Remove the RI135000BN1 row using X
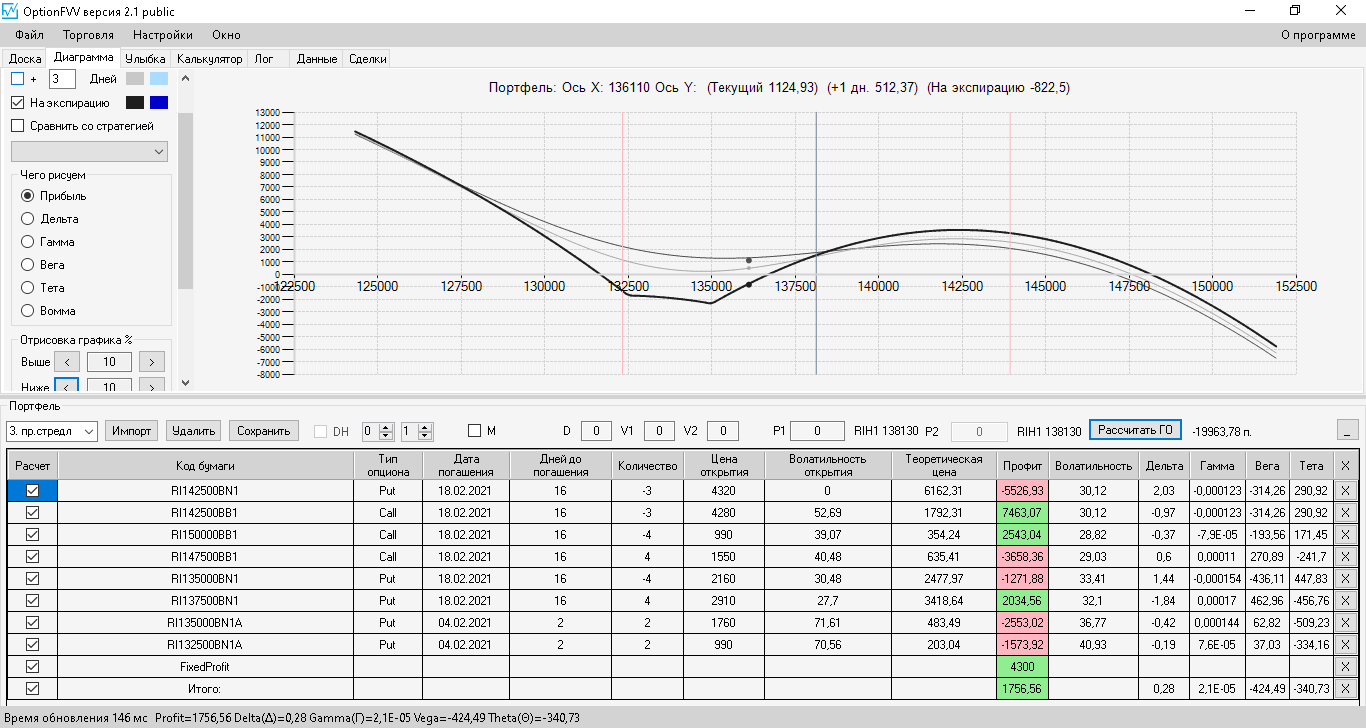Viewport: 1366px width, 728px height. (1345, 579)
